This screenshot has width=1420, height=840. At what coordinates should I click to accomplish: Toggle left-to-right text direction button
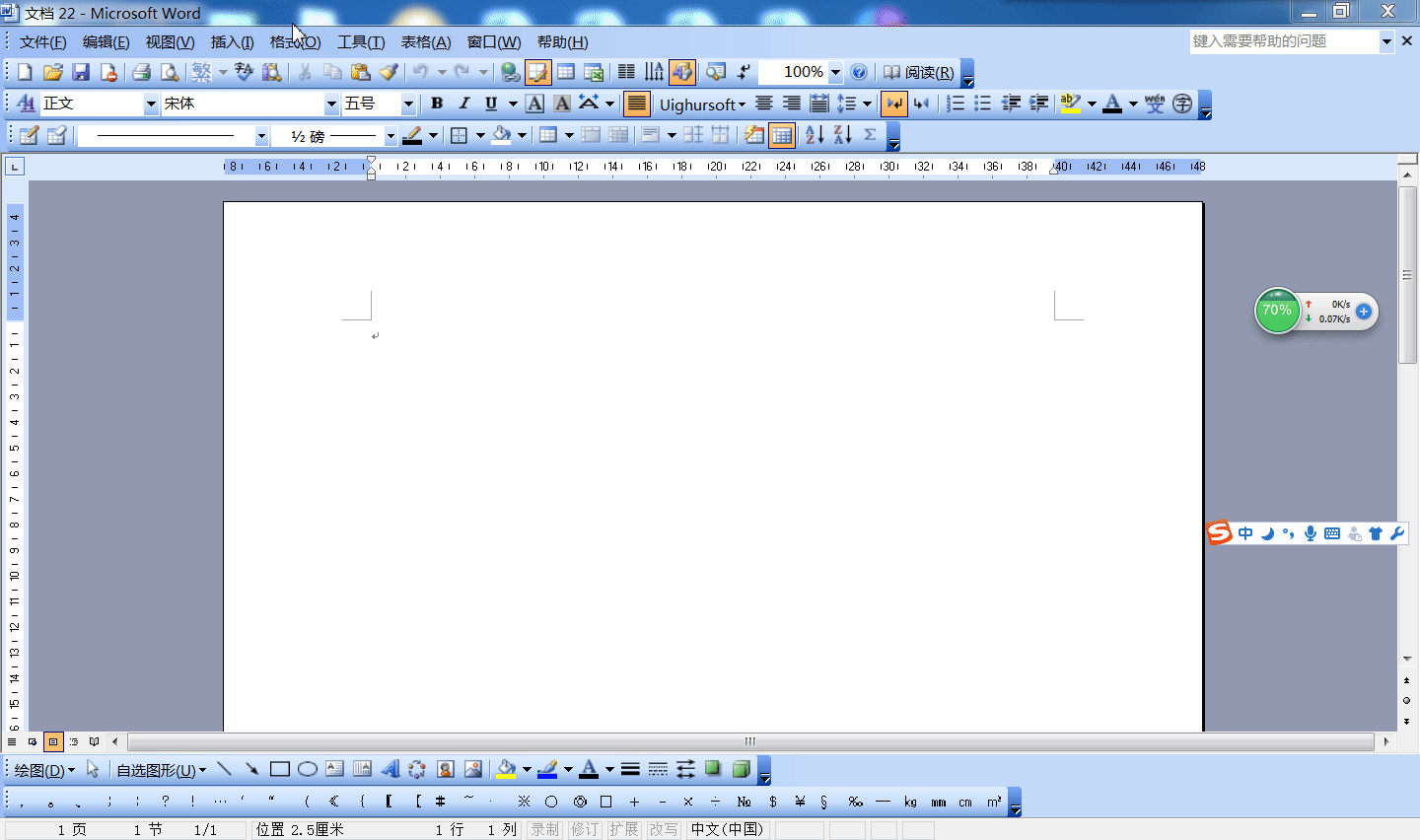pos(894,104)
